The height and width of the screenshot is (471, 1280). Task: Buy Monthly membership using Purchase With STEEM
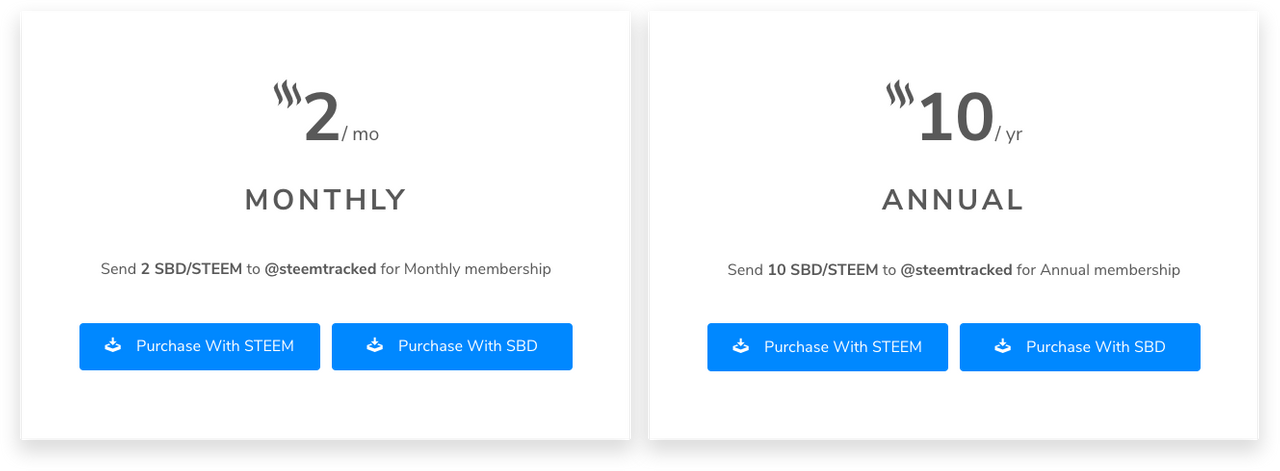(200, 347)
